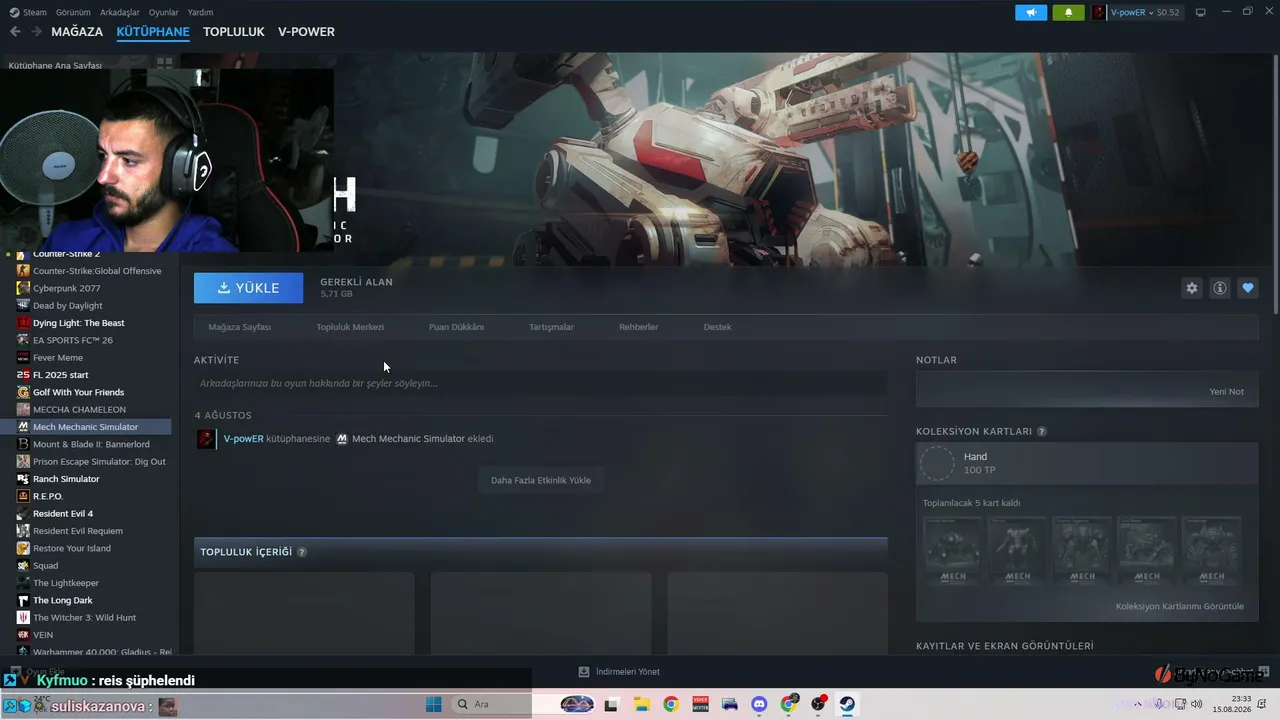Viewport: 1280px width, 720px height.
Task: Click the activity comment input field
Action: pos(540,383)
